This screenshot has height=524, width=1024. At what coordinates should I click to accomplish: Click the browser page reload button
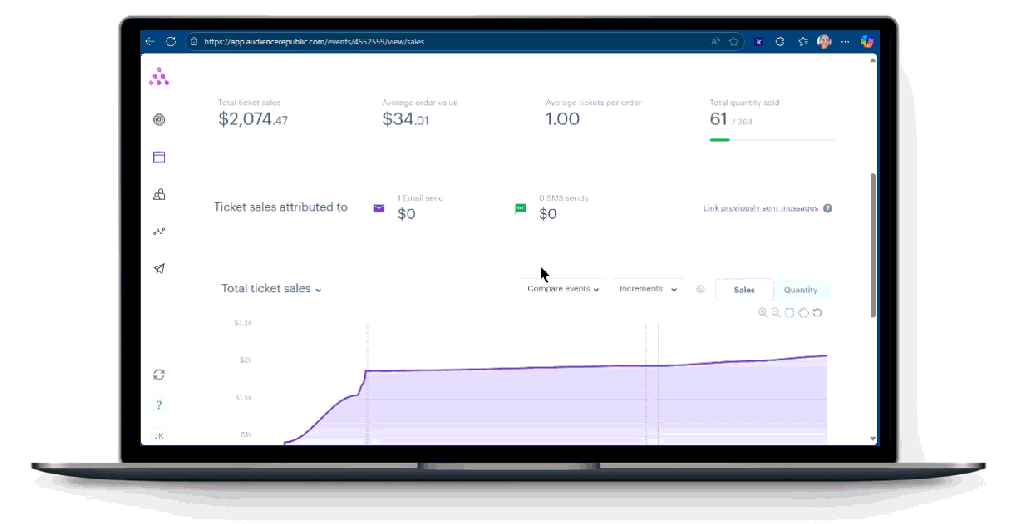coord(171,41)
